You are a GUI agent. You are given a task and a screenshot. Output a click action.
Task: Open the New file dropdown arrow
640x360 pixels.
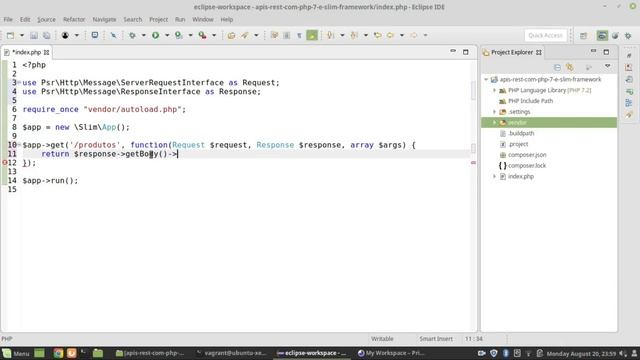point(22,36)
